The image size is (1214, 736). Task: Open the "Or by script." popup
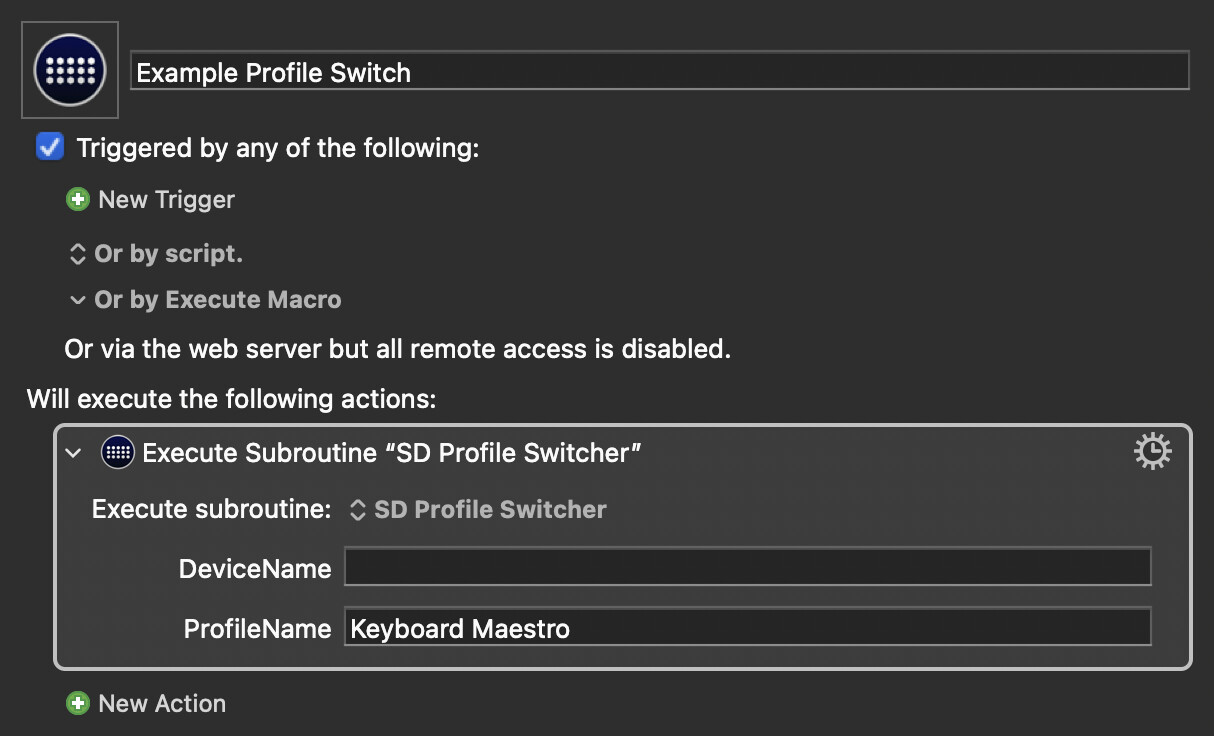[x=156, y=254]
